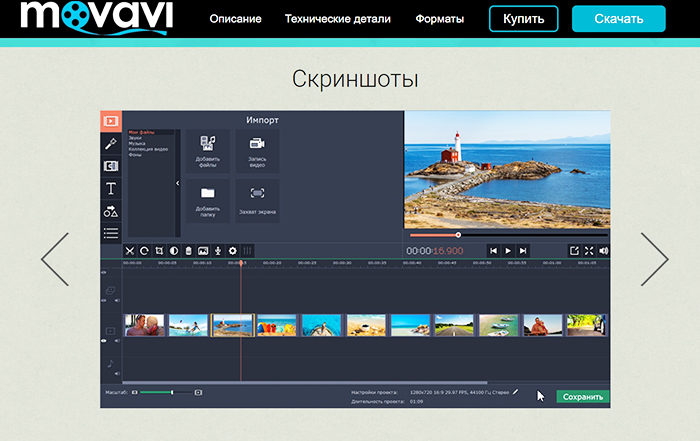Select the Crop tool icon
This screenshot has width=700, height=441.
point(159,250)
